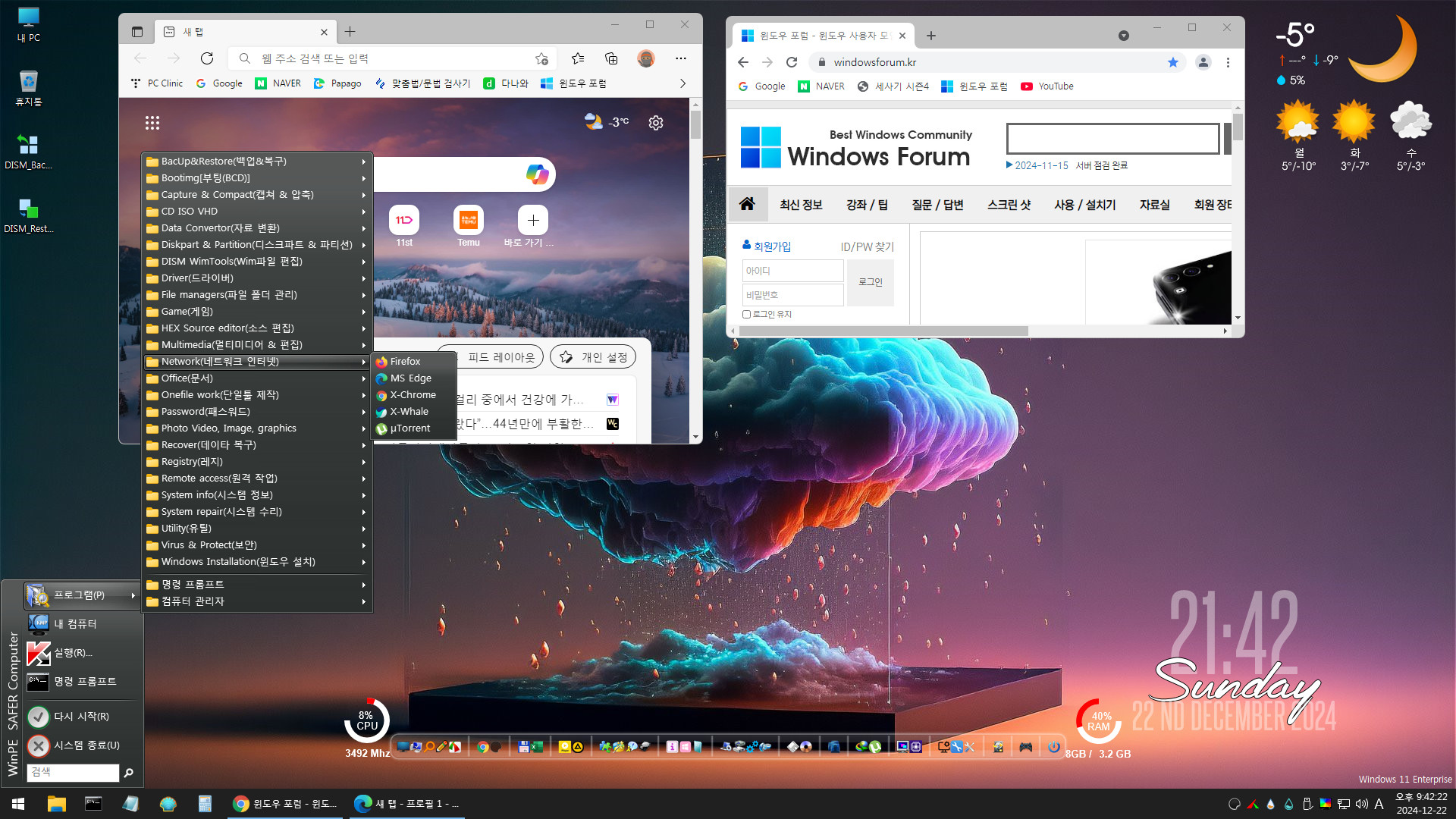Open 세사기 시즌4 bookmark in Chrome

(893, 86)
